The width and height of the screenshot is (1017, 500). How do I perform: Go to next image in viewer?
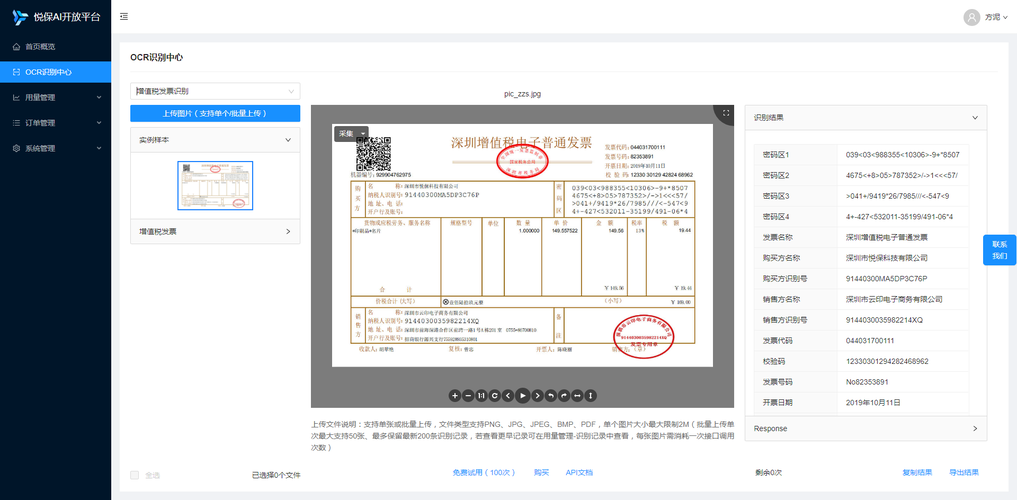click(x=537, y=395)
